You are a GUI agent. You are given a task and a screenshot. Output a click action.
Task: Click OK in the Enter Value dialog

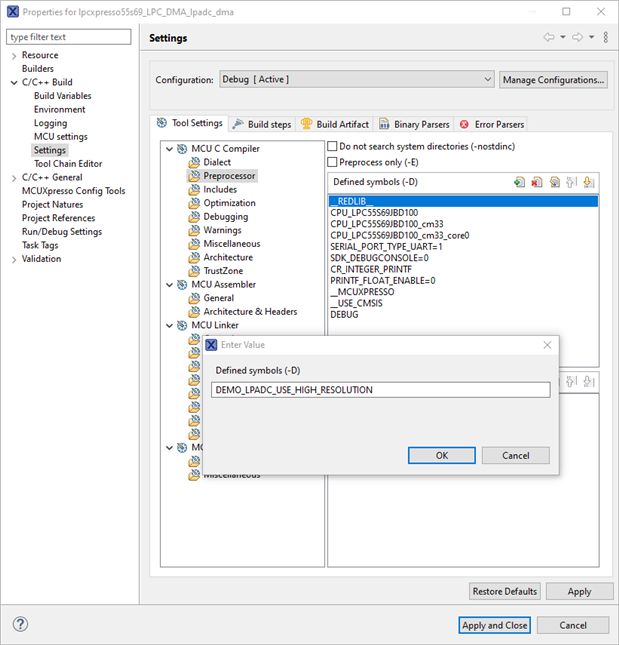(442, 455)
